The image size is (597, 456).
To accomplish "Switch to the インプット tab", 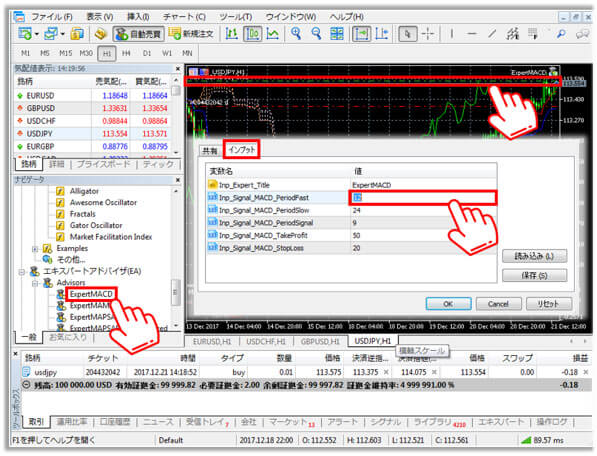I will (x=241, y=150).
